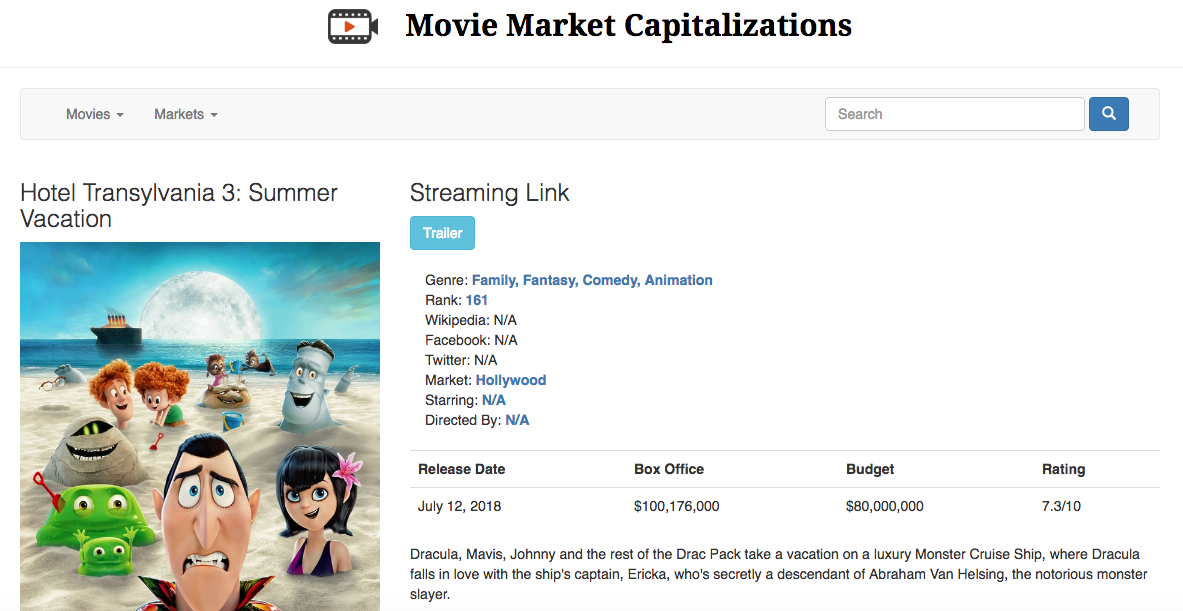Open the Starring N/A link
The image size is (1183, 611).
pos(494,400)
